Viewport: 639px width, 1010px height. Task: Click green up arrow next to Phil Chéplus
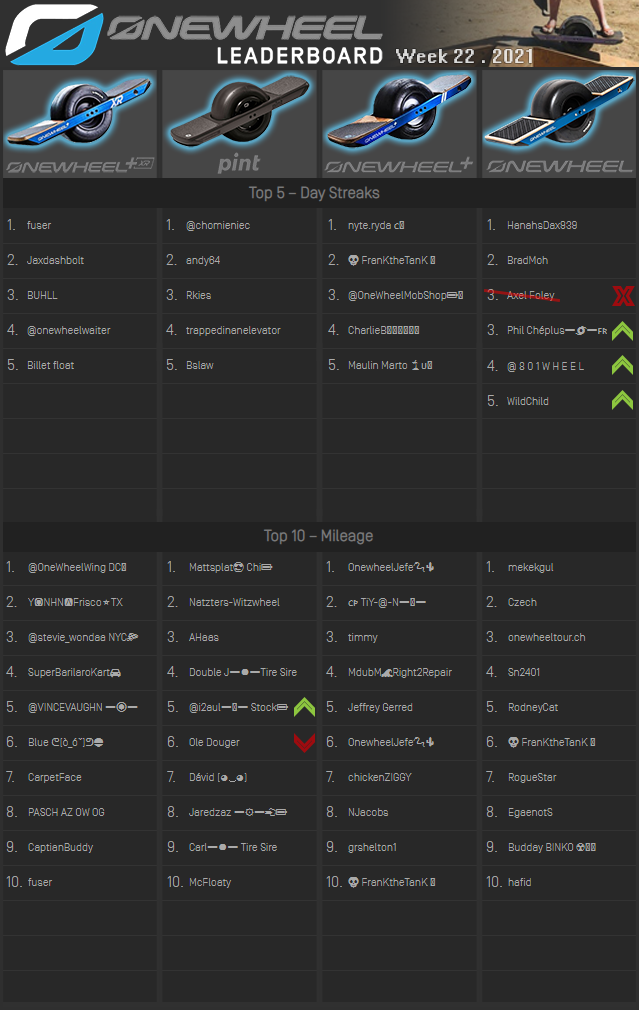tap(622, 331)
